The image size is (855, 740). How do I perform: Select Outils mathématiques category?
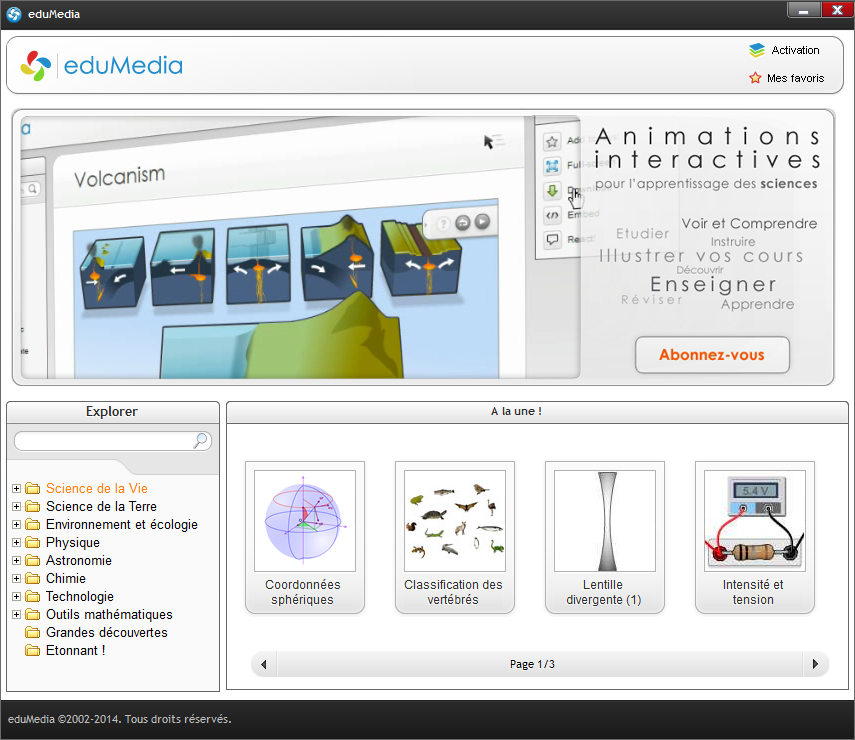[x=109, y=614]
